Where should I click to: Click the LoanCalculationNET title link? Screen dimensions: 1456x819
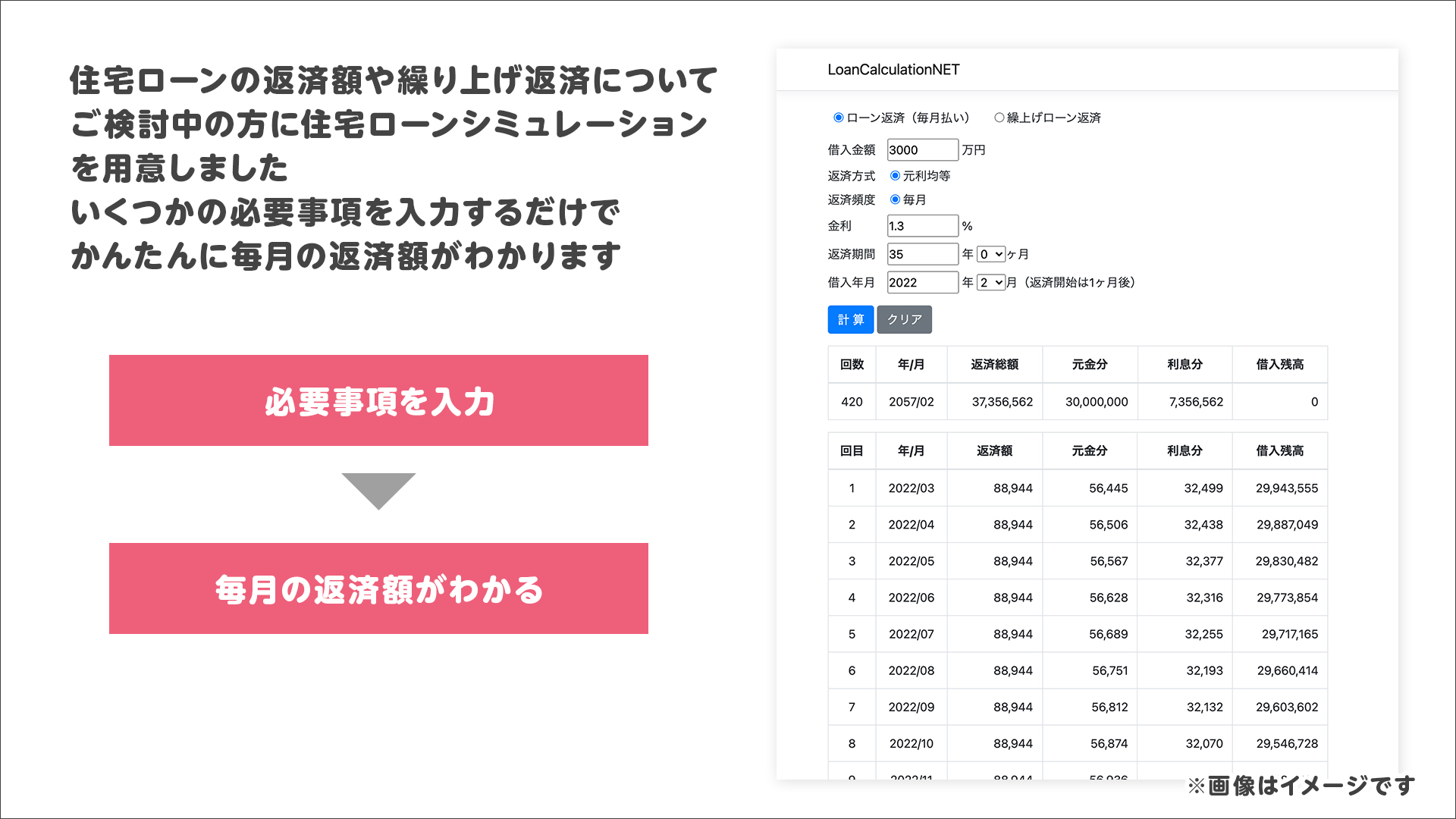[893, 70]
